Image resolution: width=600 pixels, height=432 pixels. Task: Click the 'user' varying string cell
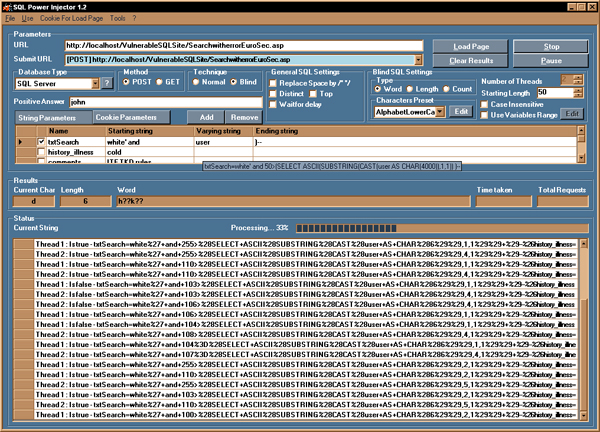[223, 142]
